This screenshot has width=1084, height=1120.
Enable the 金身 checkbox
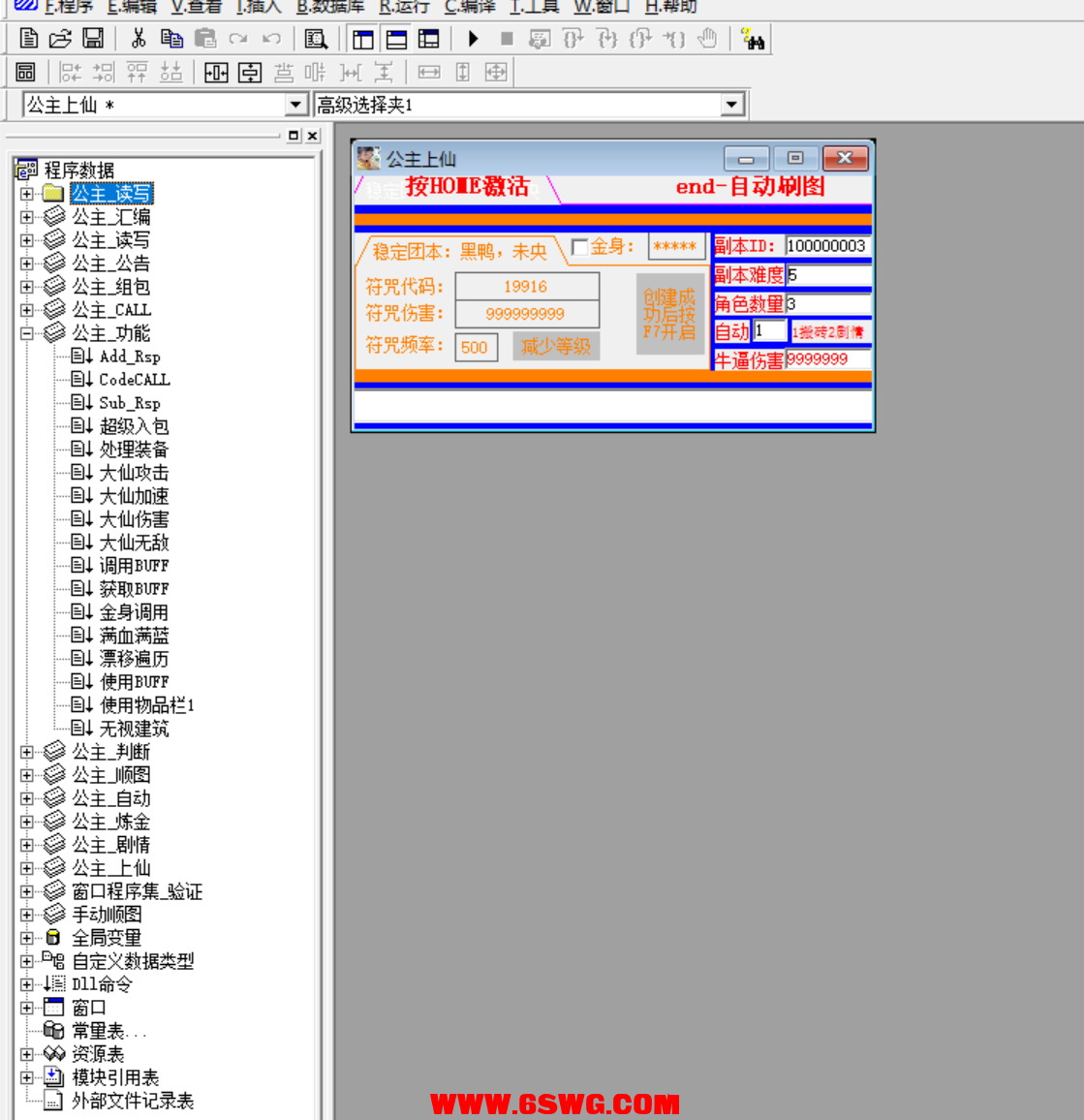click(x=579, y=247)
